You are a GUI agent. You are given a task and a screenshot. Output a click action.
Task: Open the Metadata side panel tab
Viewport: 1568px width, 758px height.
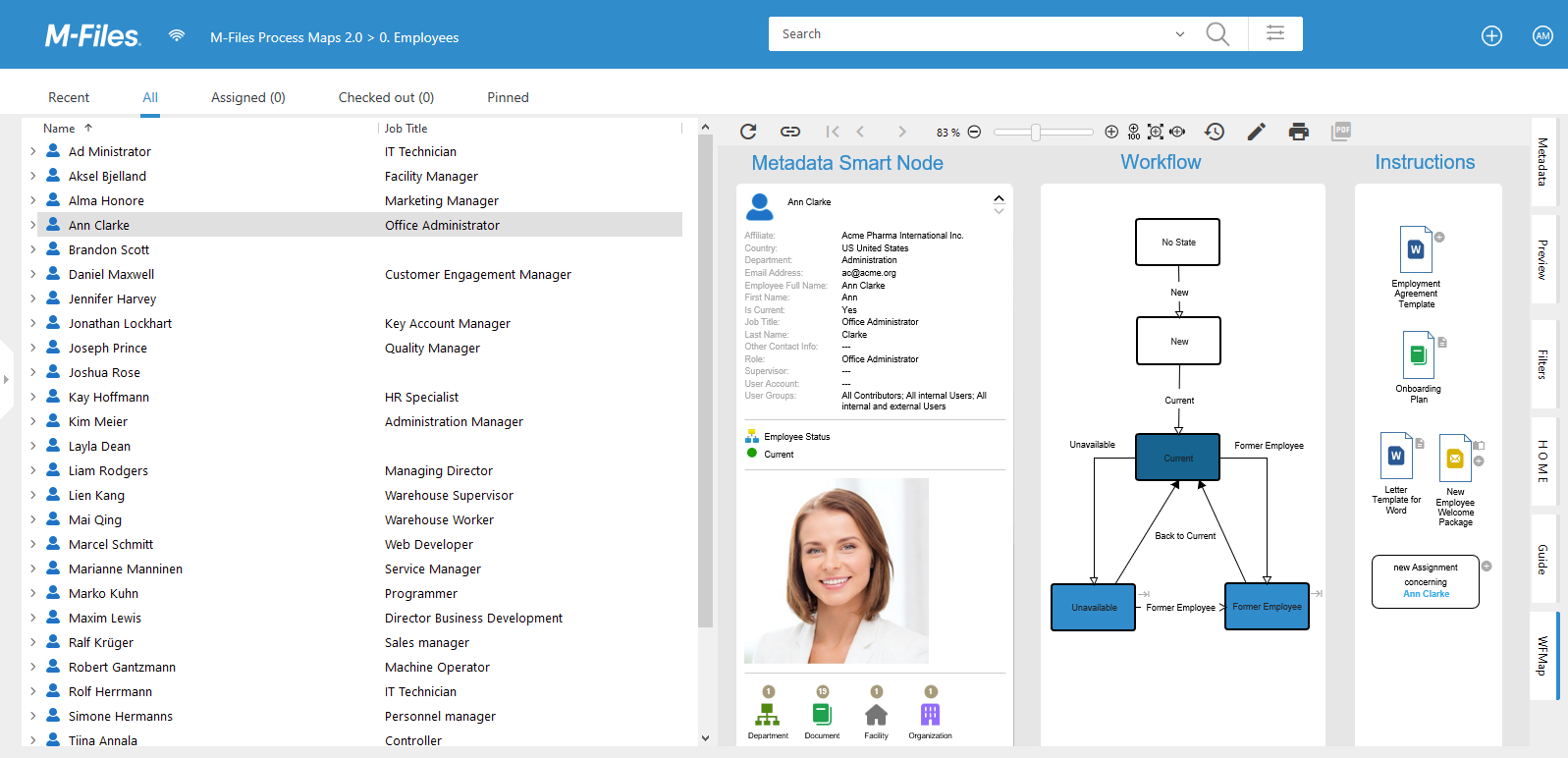pyautogui.click(x=1543, y=162)
